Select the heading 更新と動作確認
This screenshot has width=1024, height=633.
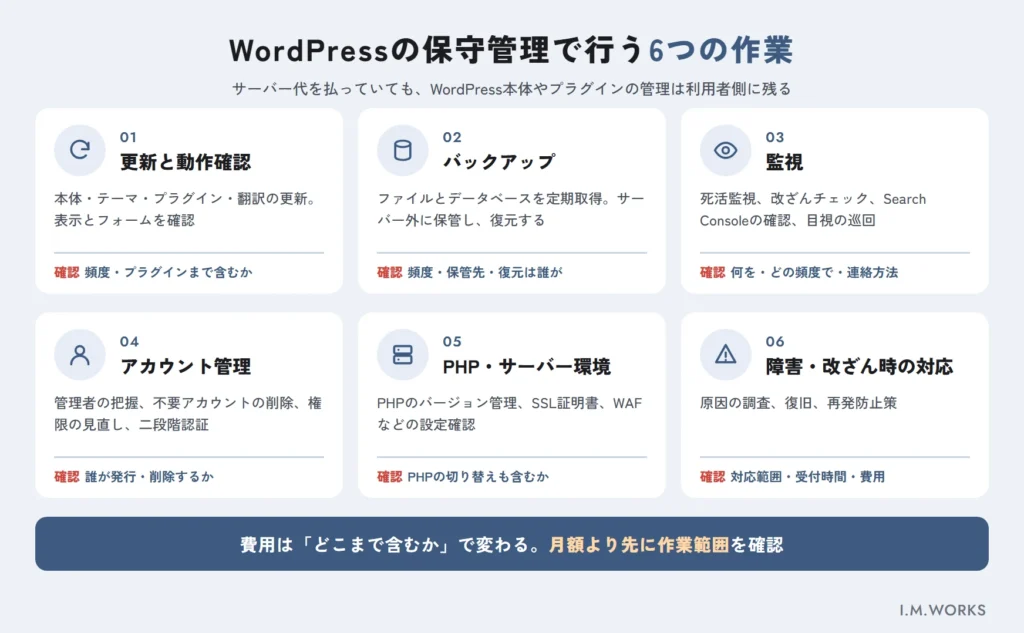point(185,162)
